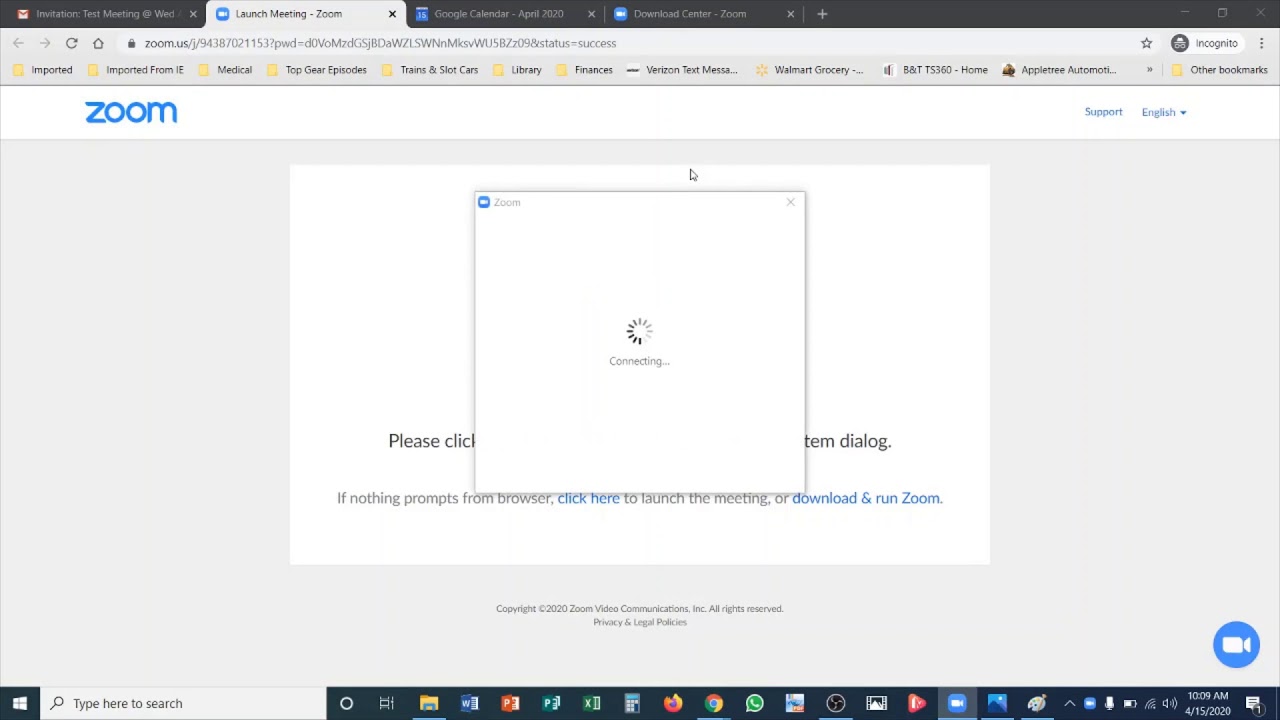The image size is (1280, 720).
Task: Click the 'click here' launch meeting link
Action: pyautogui.click(x=588, y=498)
